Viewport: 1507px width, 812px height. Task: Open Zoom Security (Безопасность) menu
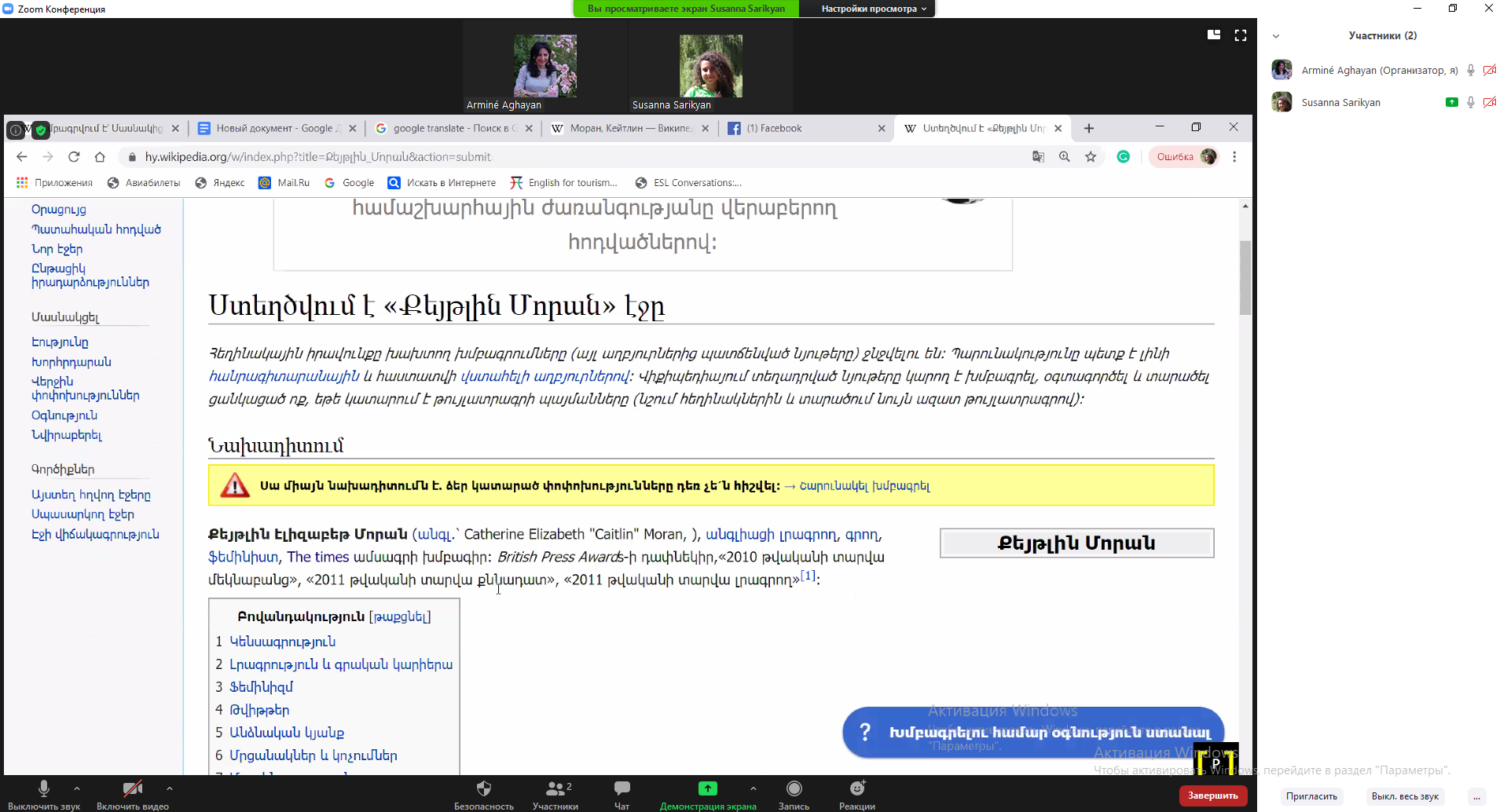tap(484, 794)
